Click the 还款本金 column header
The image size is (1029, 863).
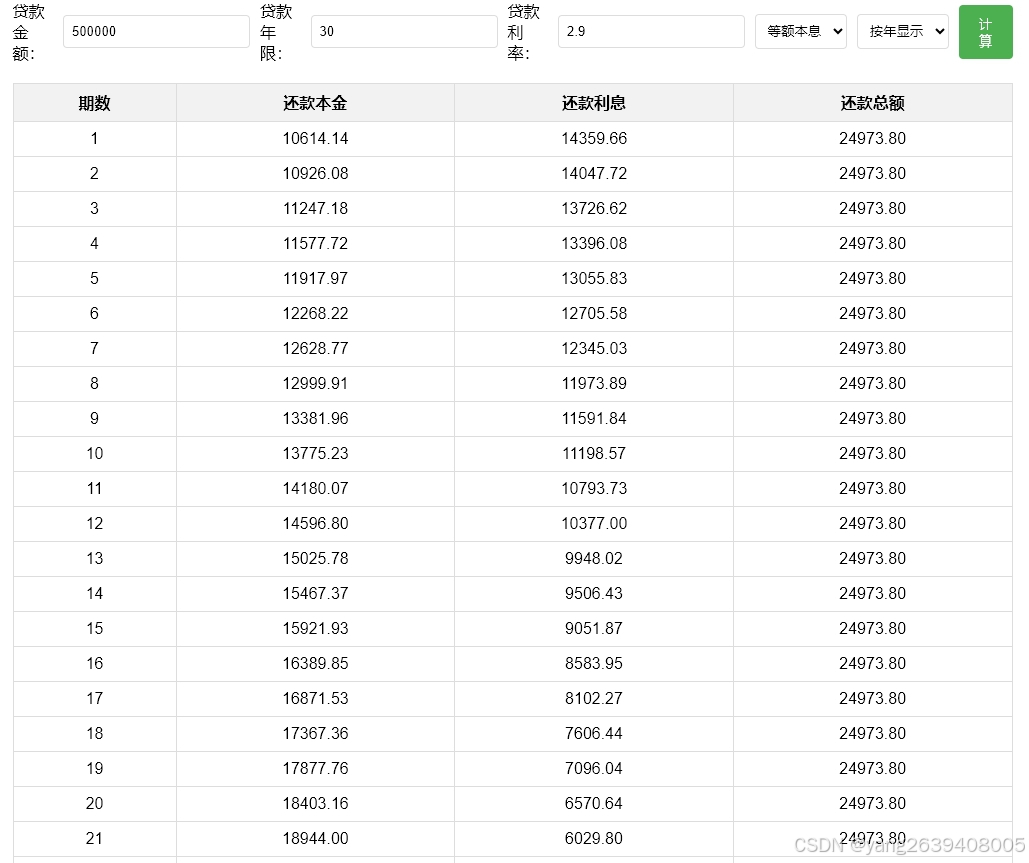pyautogui.click(x=315, y=103)
